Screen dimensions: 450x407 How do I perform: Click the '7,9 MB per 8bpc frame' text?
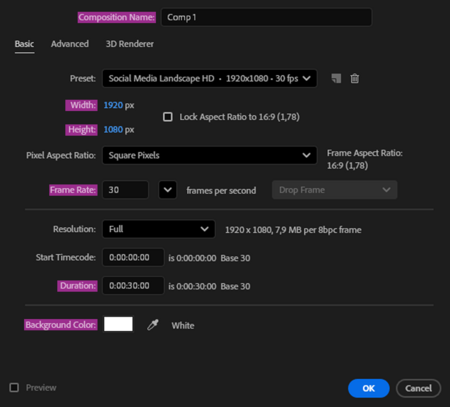pyautogui.click(x=318, y=230)
